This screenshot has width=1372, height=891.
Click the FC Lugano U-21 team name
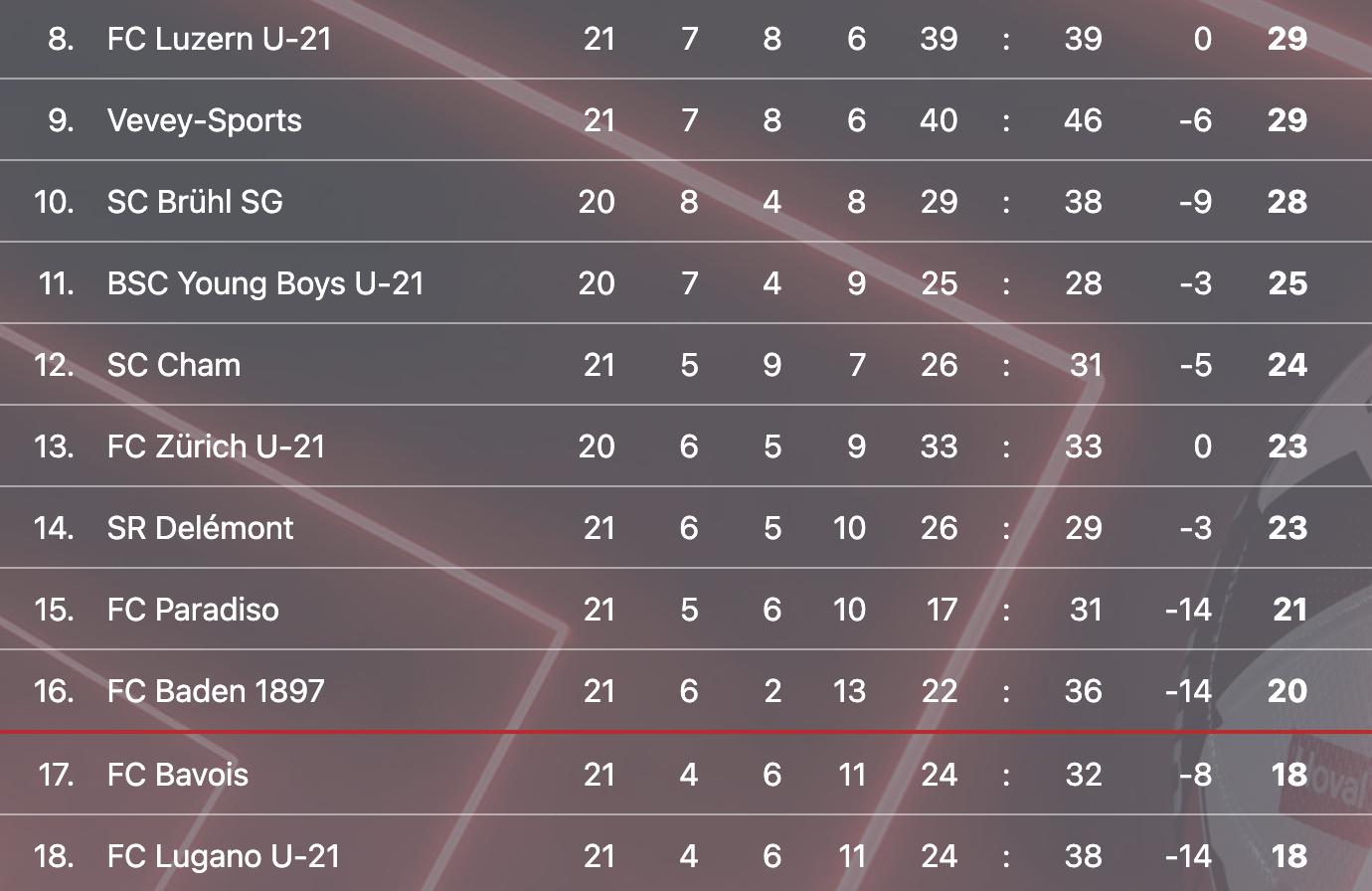[224, 856]
